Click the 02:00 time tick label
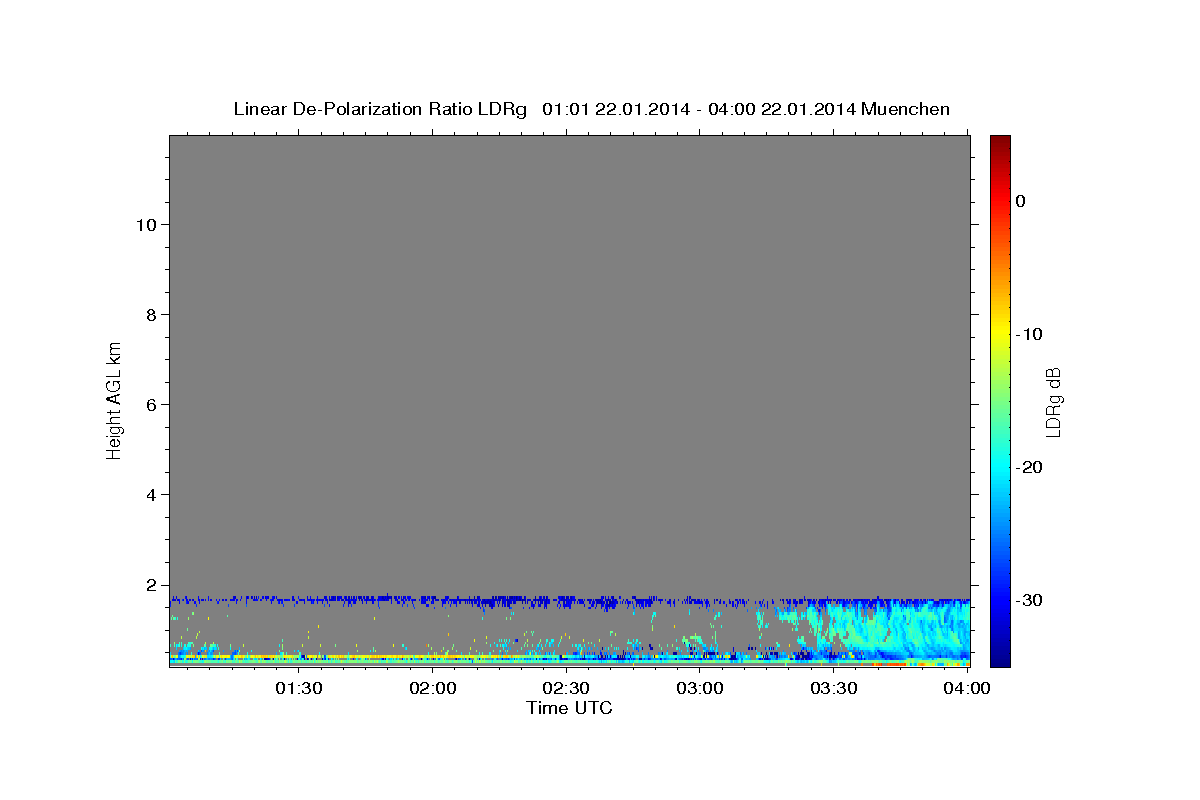The height and width of the screenshot is (800, 1200). coord(433,688)
